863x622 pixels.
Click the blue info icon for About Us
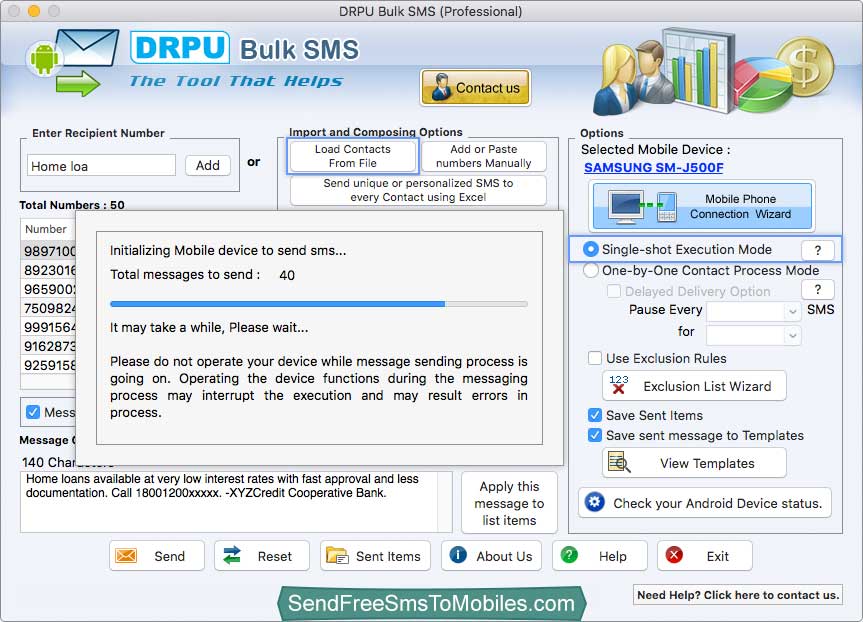click(458, 555)
